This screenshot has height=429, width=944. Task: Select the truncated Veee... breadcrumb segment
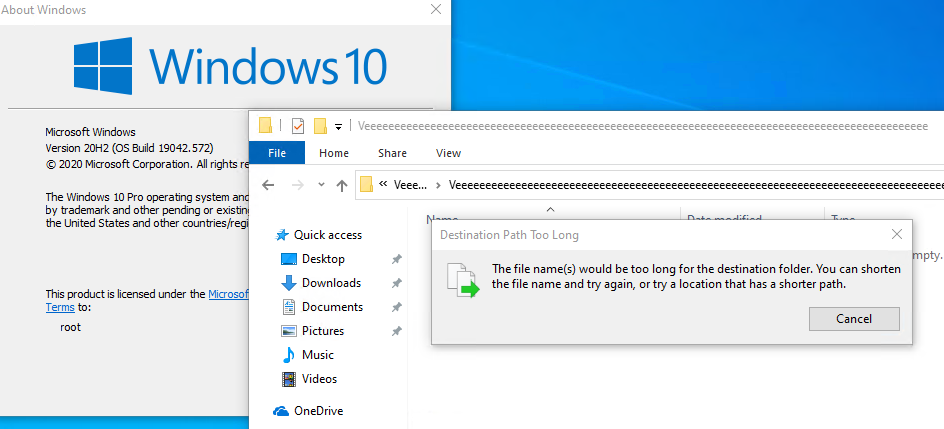coord(411,185)
